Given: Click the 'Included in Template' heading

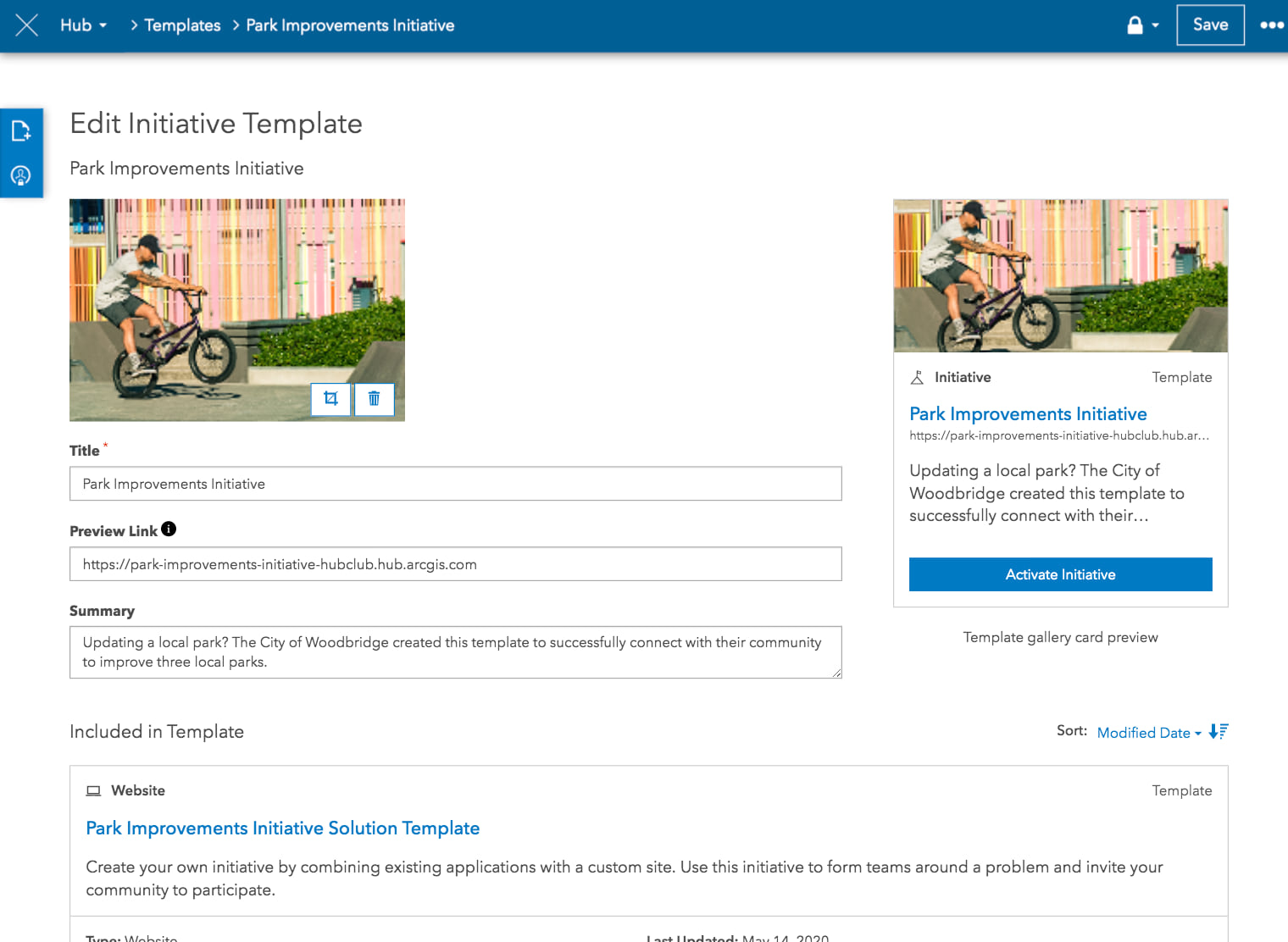Looking at the screenshot, I should [157, 731].
